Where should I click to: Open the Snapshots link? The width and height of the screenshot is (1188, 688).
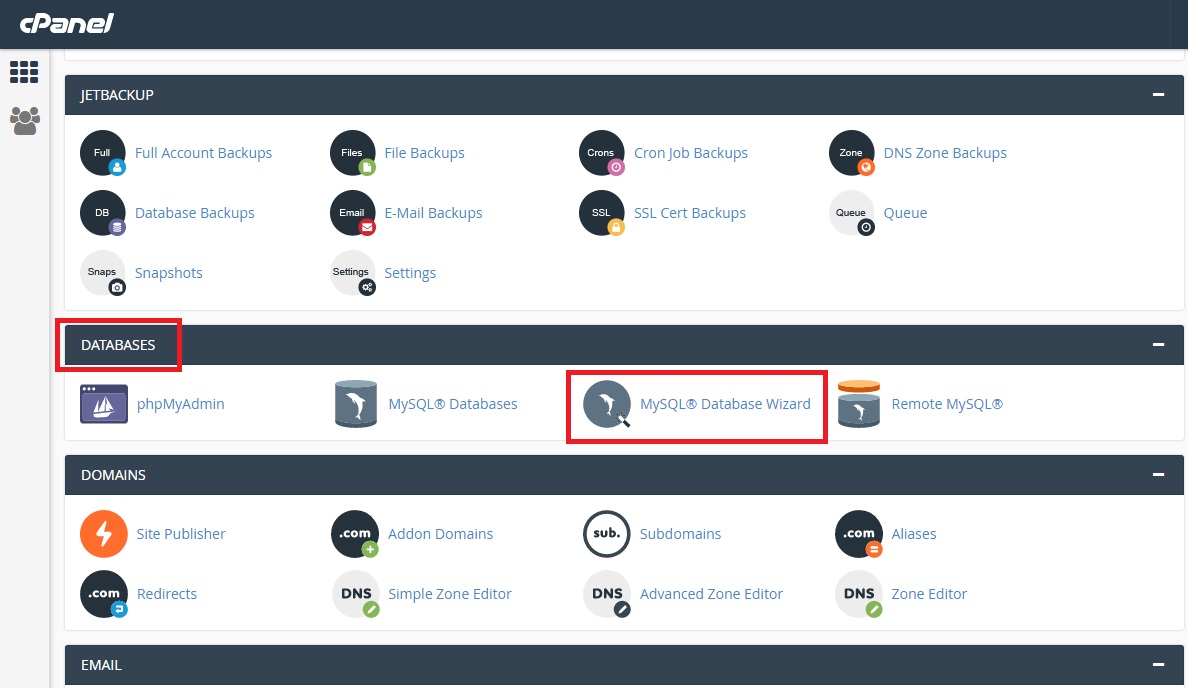(168, 273)
